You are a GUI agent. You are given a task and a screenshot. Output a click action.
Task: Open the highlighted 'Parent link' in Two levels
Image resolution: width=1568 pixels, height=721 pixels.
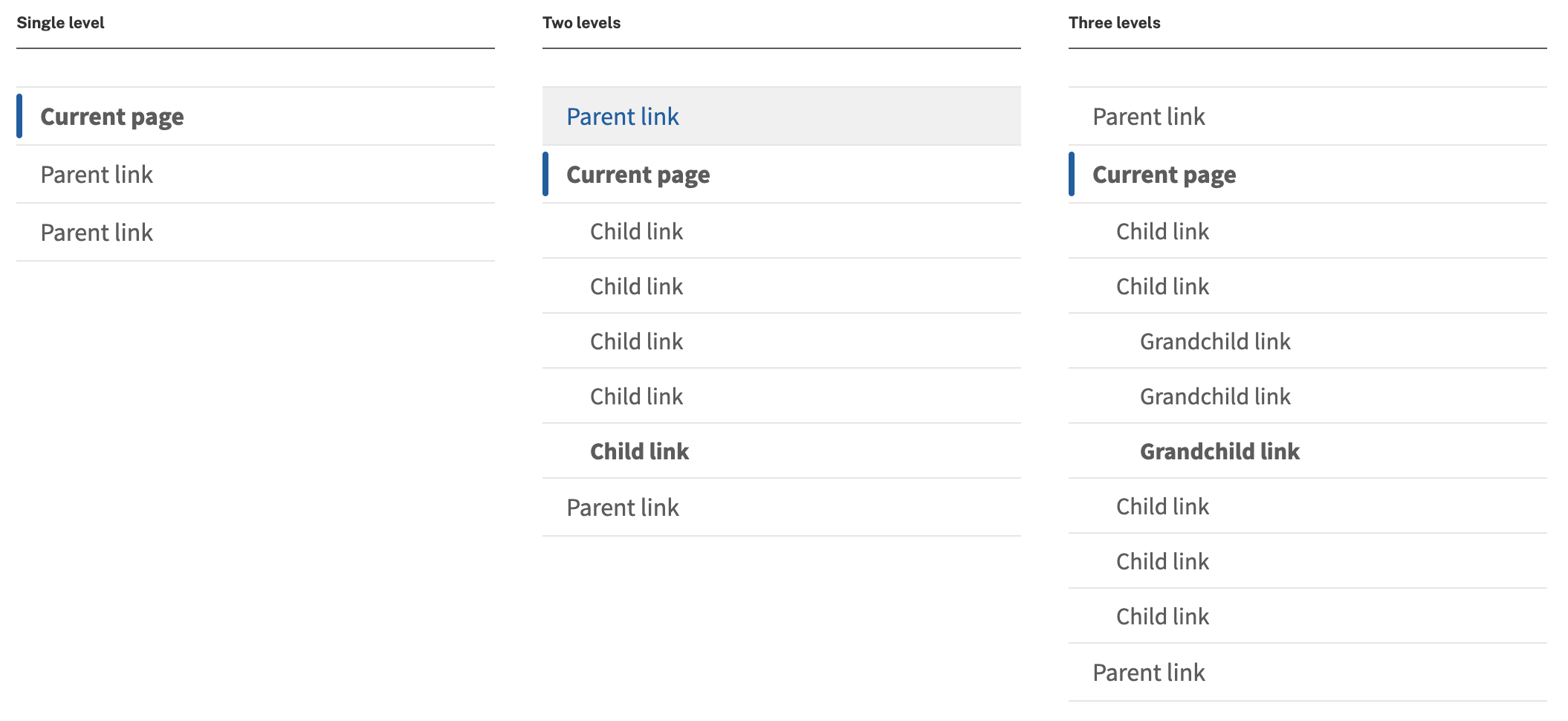pos(623,117)
